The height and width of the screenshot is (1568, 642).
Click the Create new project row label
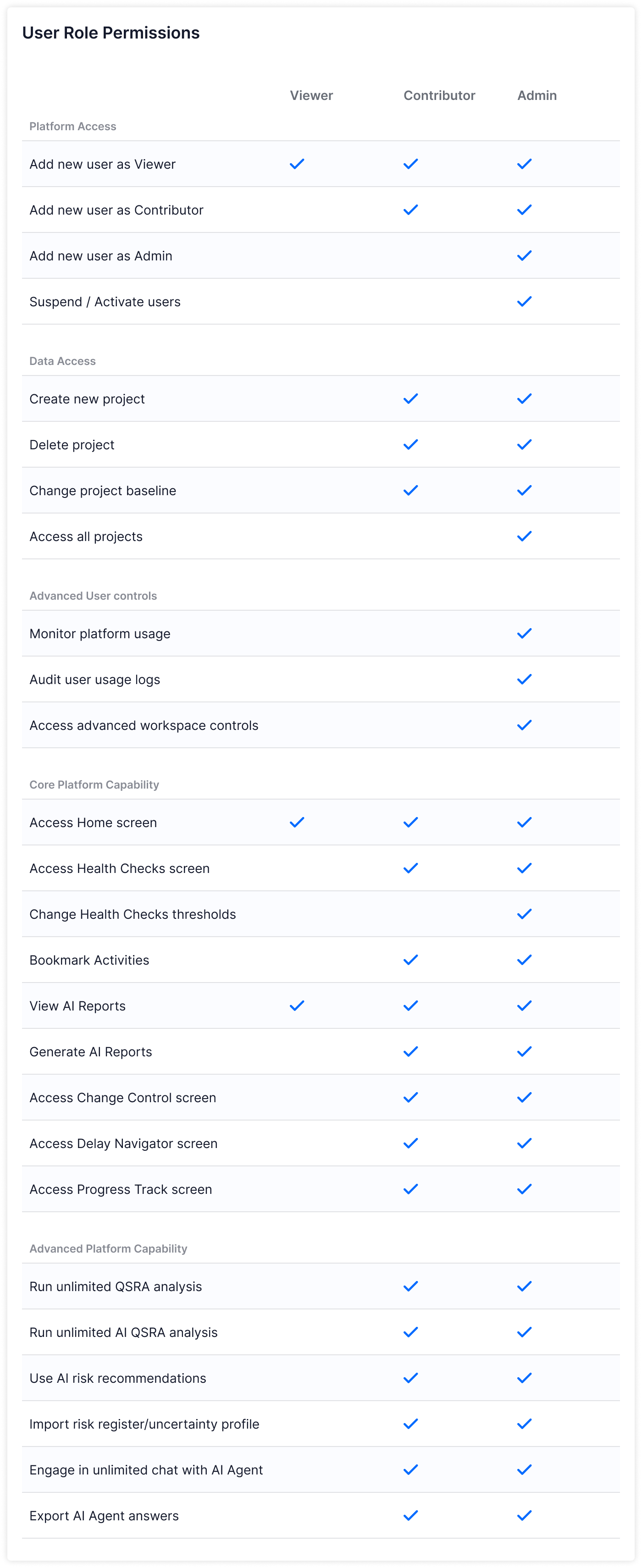click(x=87, y=399)
